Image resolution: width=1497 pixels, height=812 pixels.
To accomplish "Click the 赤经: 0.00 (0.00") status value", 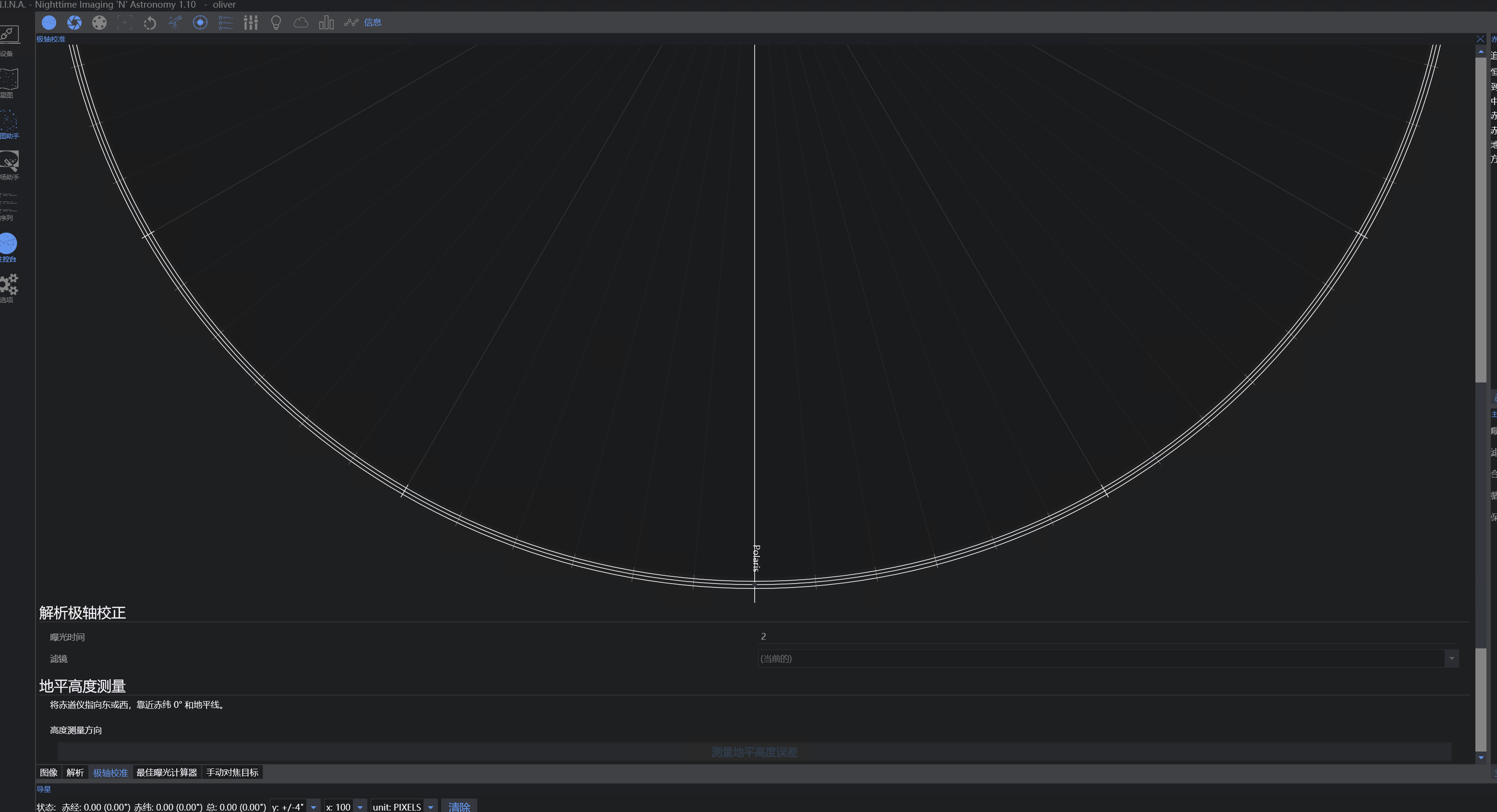I will pos(96,807).
